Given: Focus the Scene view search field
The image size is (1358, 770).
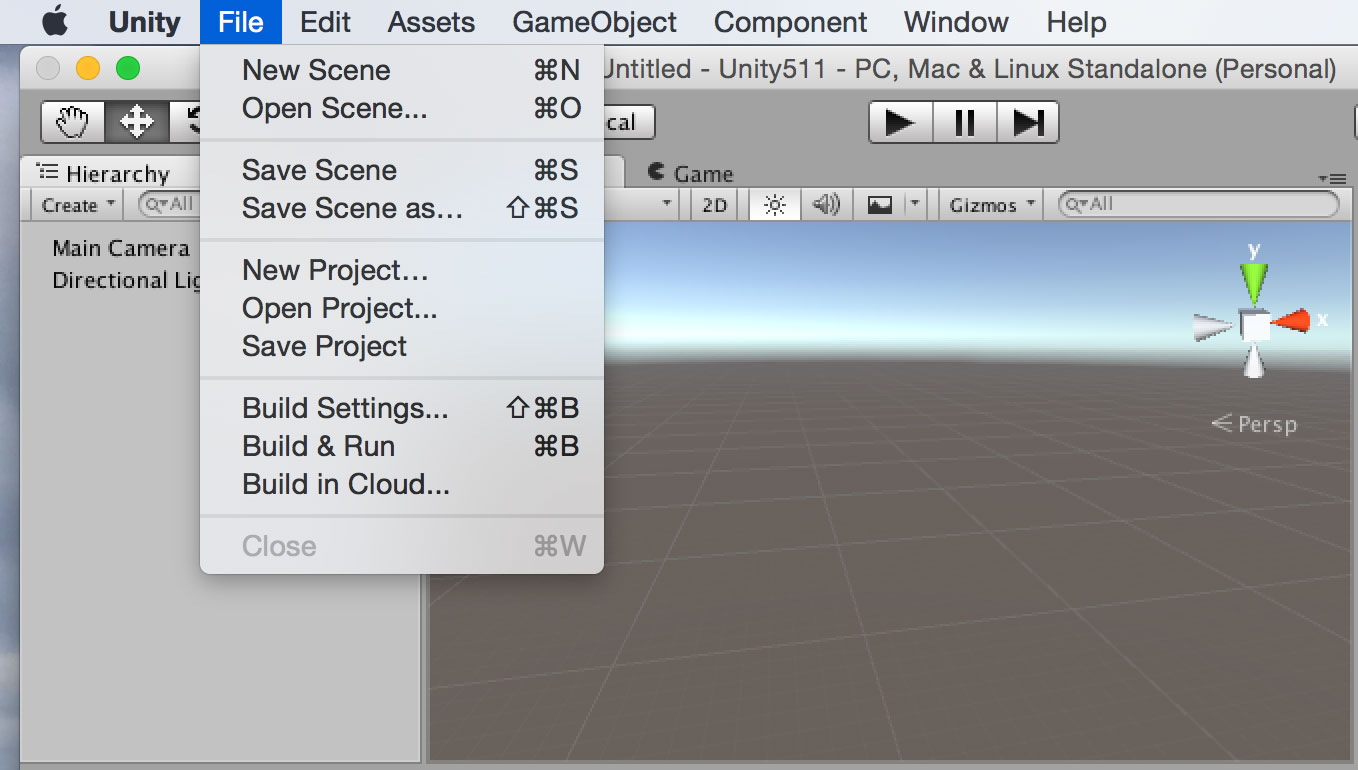Looking at the screenshot, I should click(x=1198, y=204).
